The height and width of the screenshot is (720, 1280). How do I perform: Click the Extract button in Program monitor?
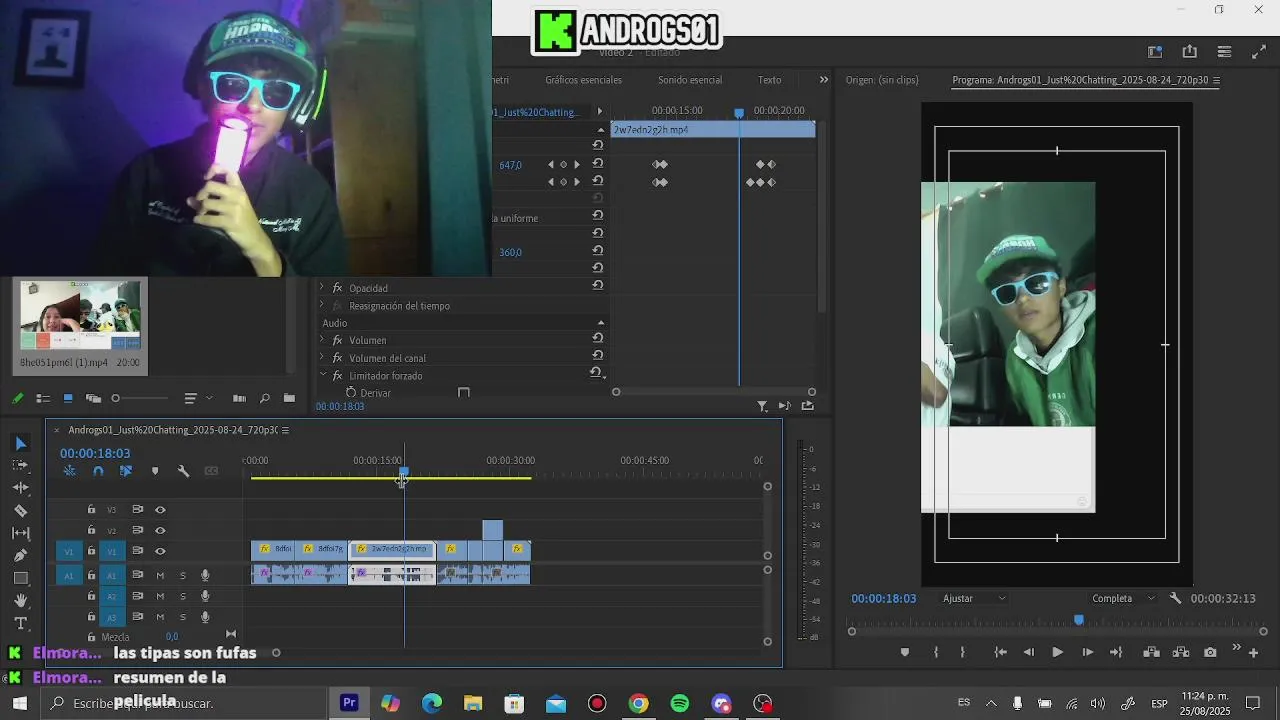pos(1181,652)
